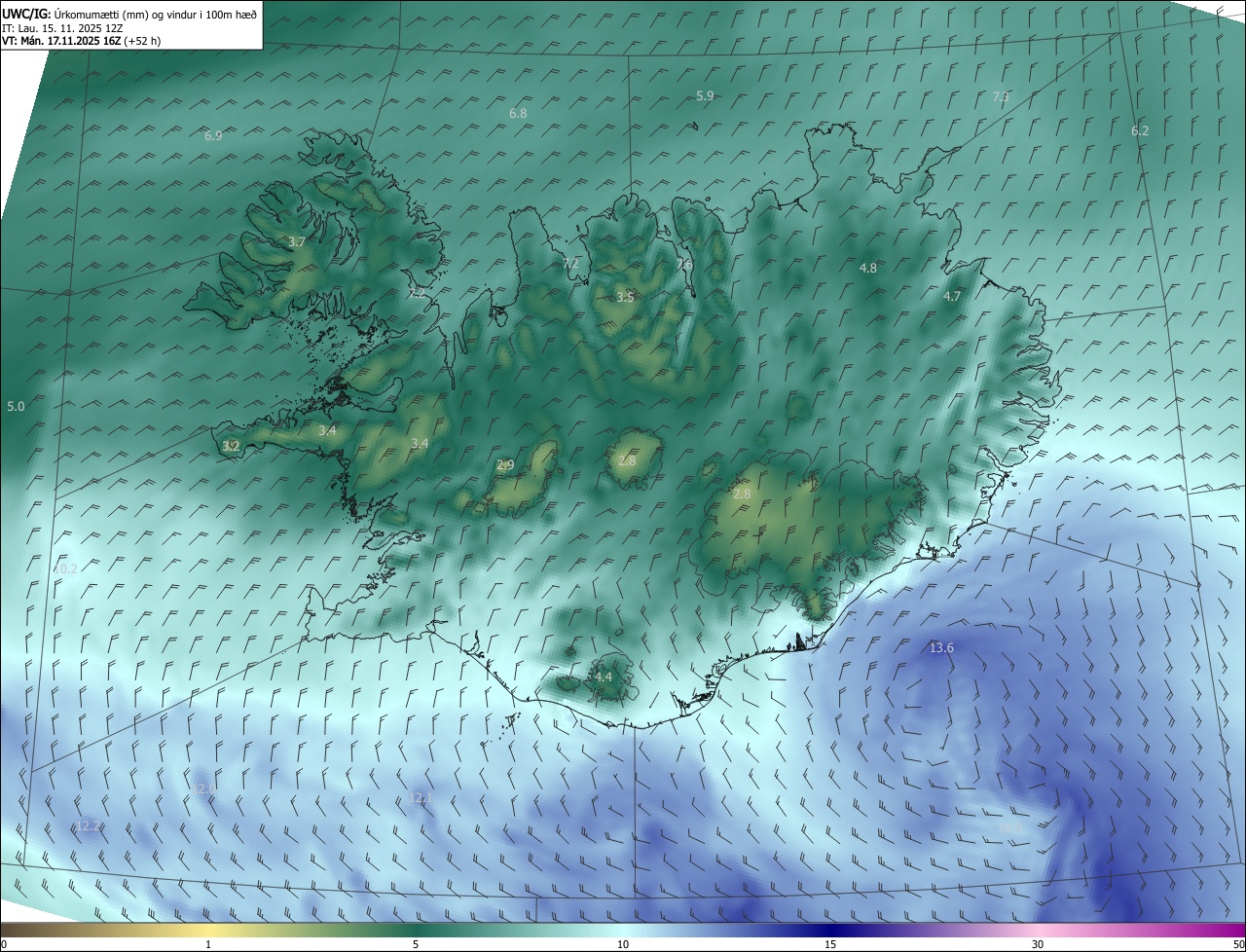1246x952 pixels.
Task: Click the colour scale tick label 30
Action: pos(1038,944)
